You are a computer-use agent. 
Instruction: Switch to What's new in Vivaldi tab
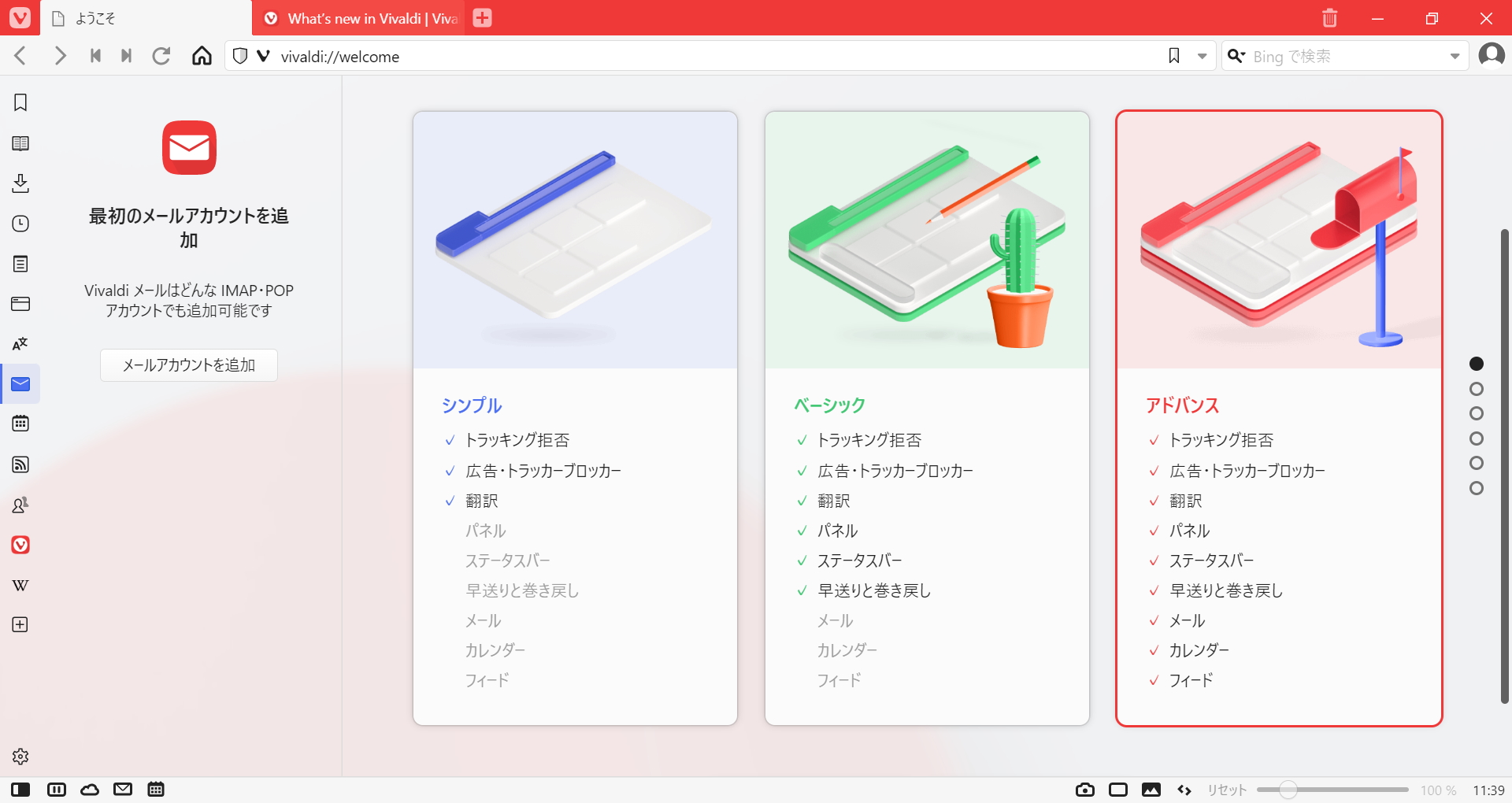pos(360,18)
